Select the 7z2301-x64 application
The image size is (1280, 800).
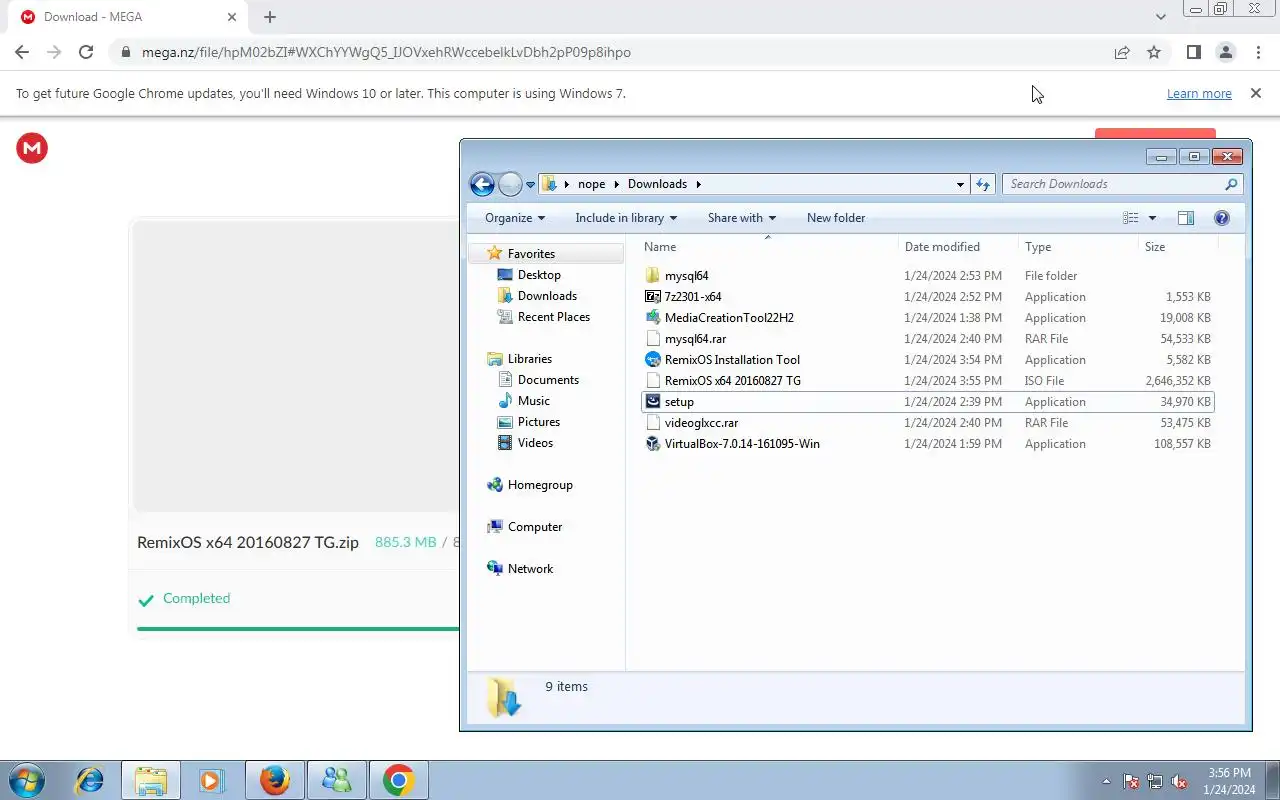pos(692,297)
